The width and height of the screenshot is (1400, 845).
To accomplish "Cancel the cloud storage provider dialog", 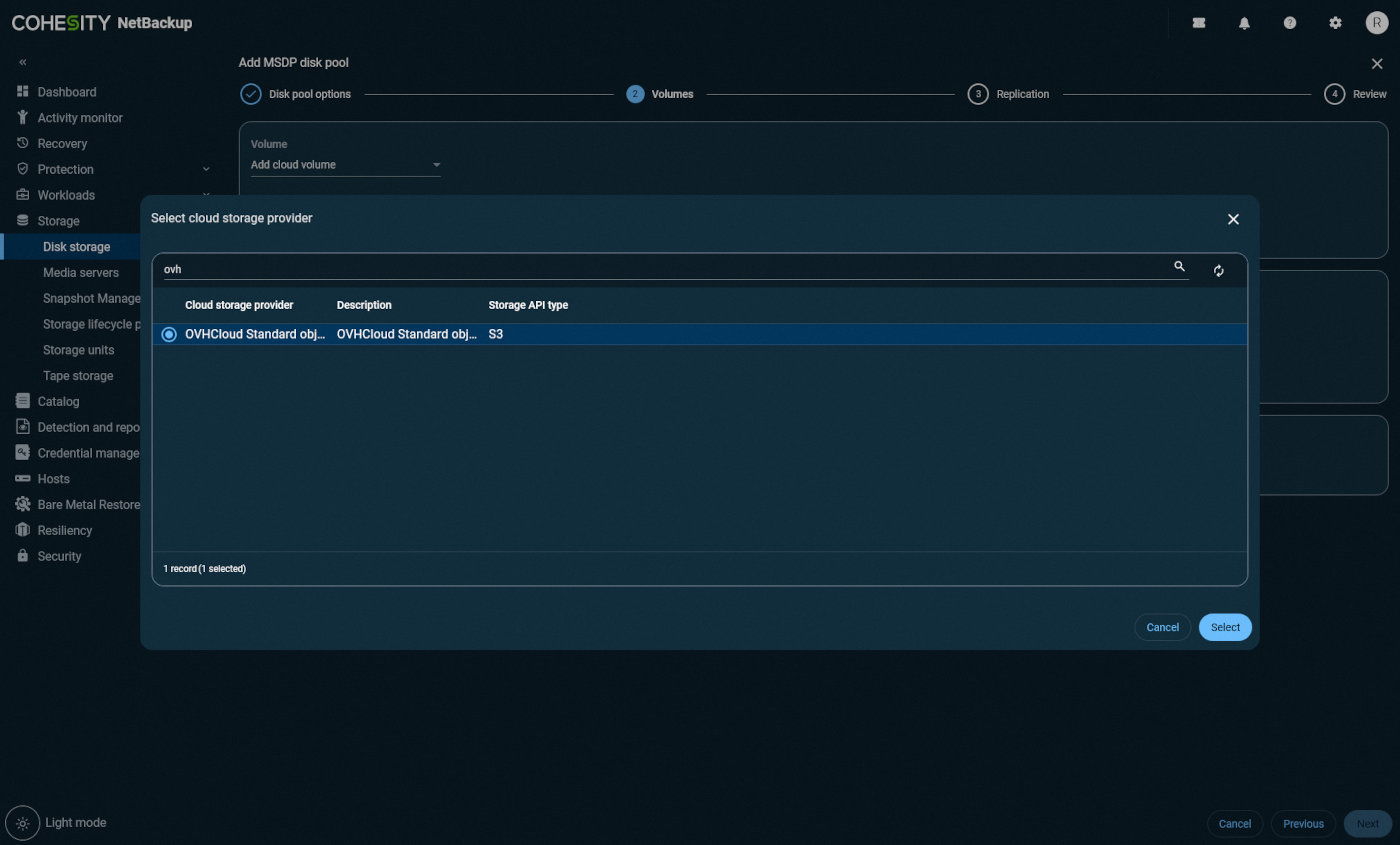I will coord(1162,627).
